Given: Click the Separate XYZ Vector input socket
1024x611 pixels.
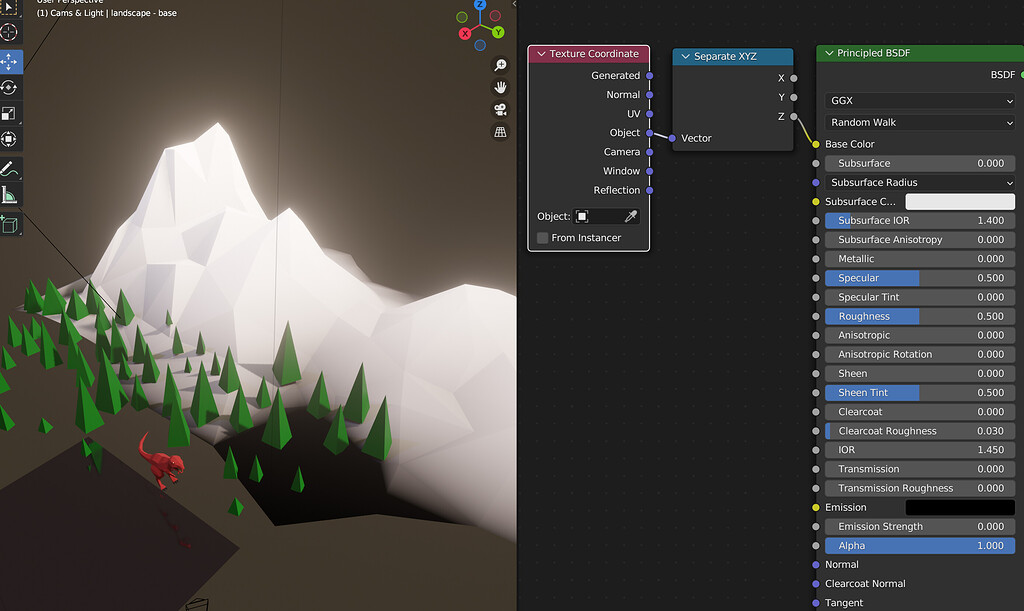Looking at the screenshot, I should coord(673,138).
